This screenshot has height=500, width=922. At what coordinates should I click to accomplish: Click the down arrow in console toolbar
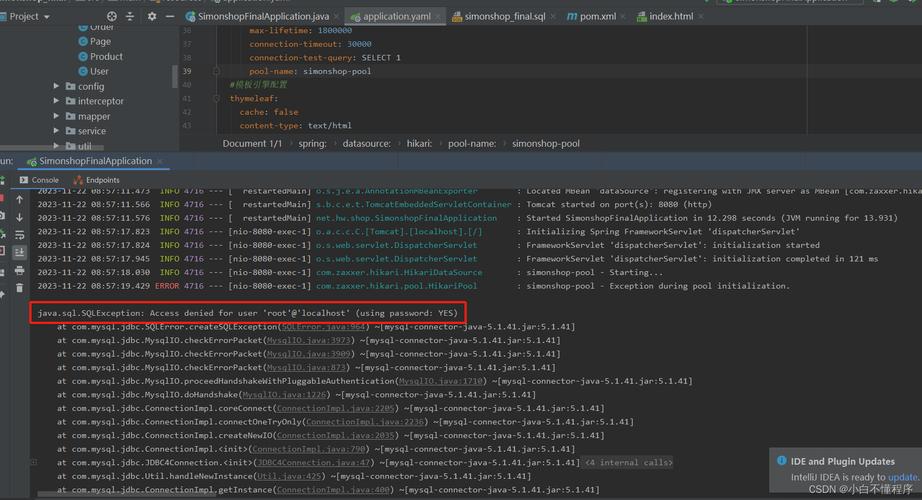pos(19,217)
